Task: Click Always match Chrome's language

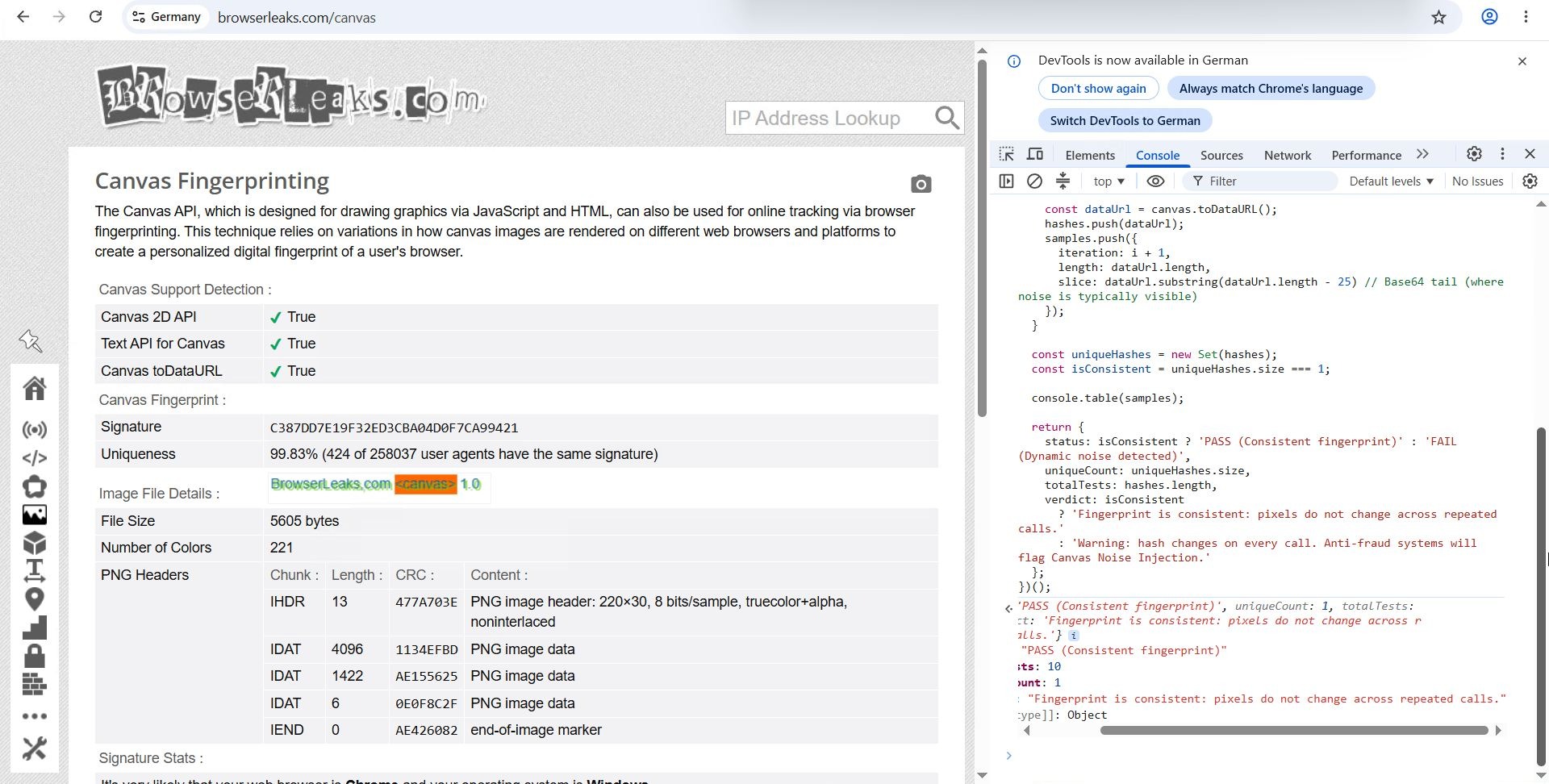Action: [1271, 89]
